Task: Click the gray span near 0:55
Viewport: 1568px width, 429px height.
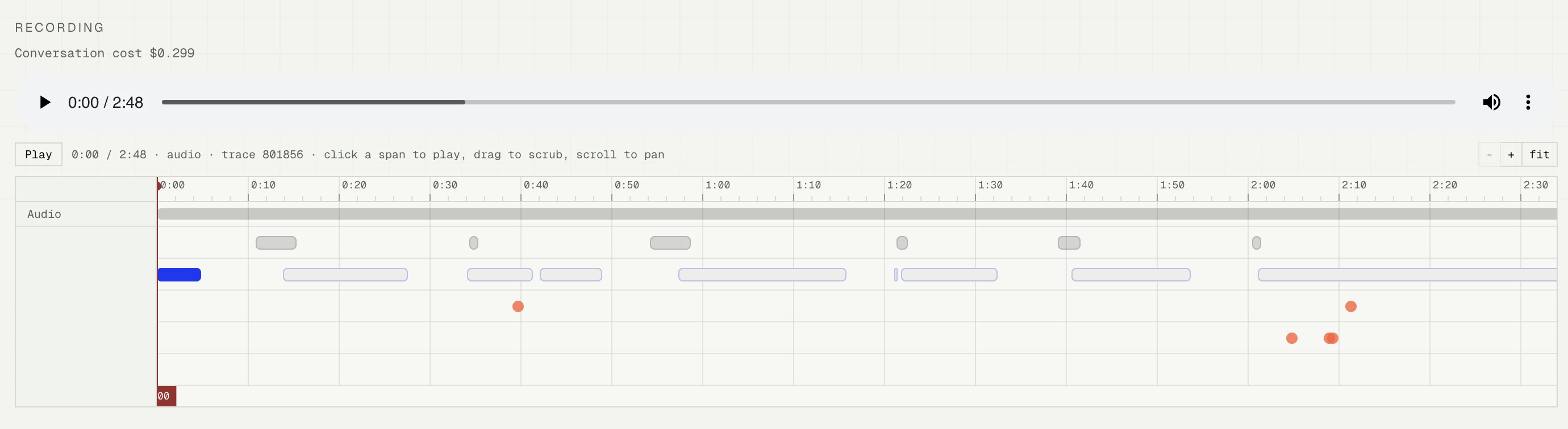Action: pos(670,243)
